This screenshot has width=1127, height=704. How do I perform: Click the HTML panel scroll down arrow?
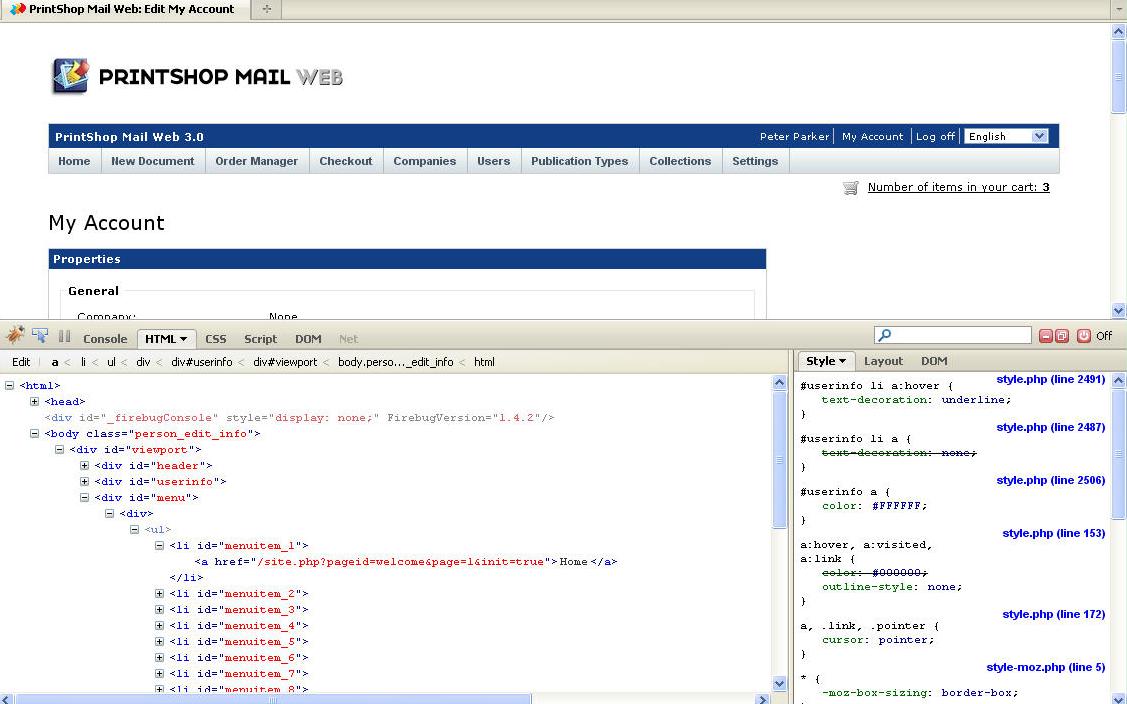click(x=779, y=683)
